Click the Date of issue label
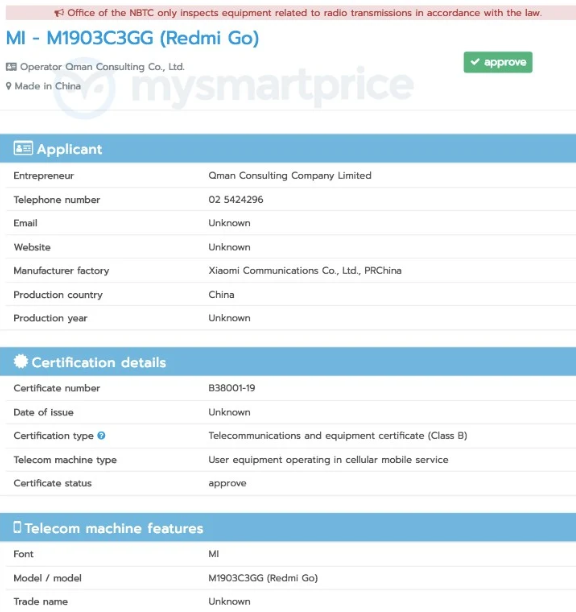The height and width of the screenshot is (612, 576). (x=43, y=412)
